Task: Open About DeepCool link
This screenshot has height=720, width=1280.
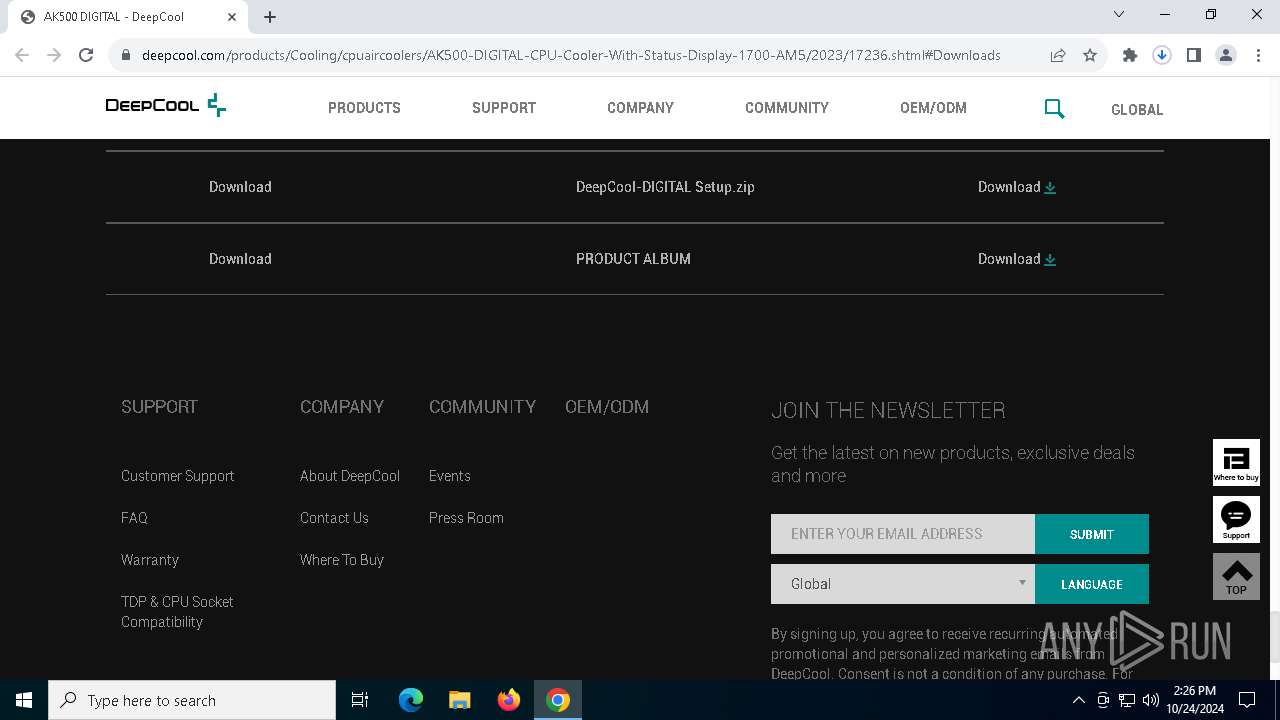Action: pyautogui.click(x=350, y=476)
